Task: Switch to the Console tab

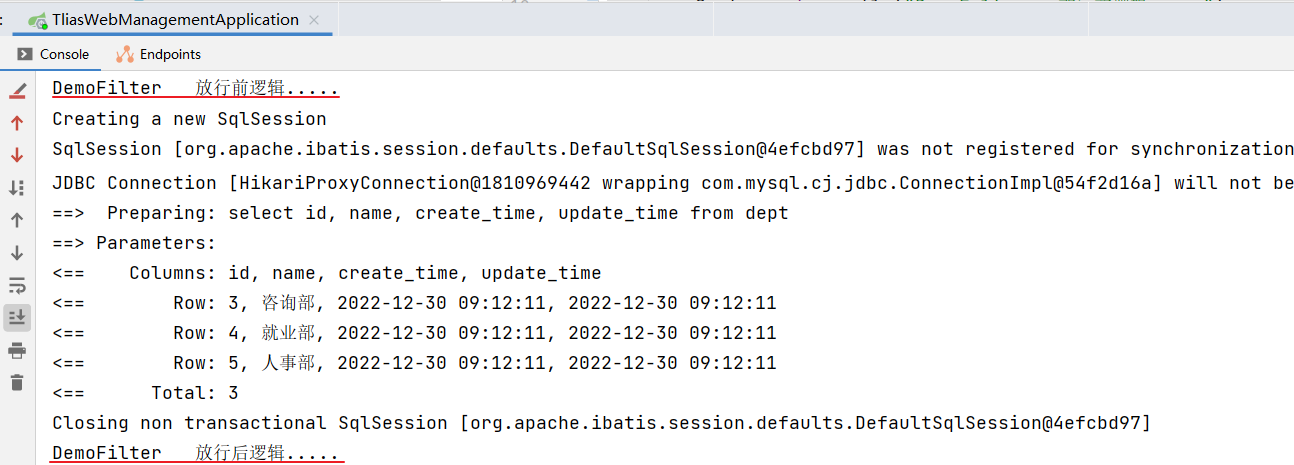Action: tap(54, 54)
